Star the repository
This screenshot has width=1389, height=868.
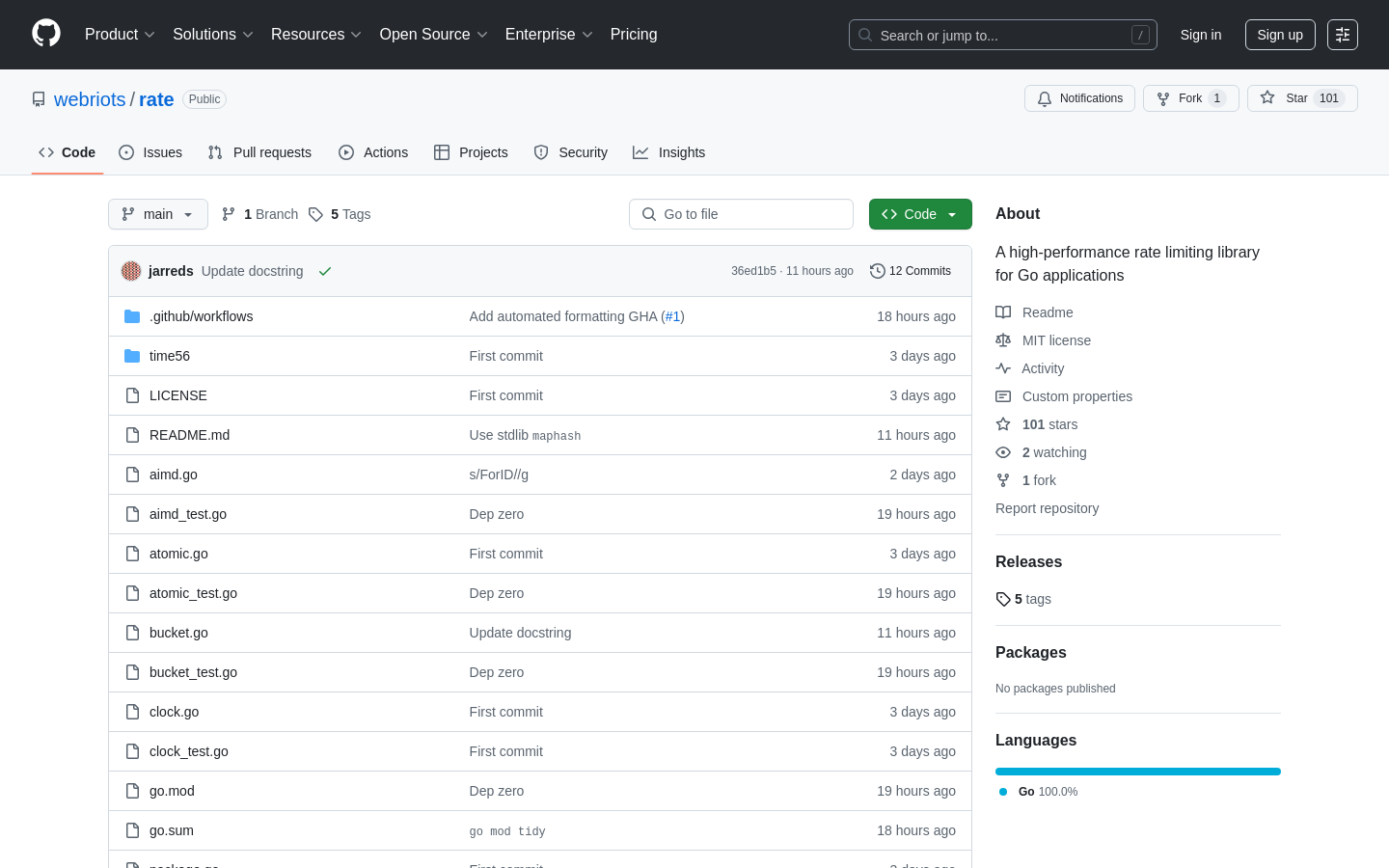point(1302,98)
